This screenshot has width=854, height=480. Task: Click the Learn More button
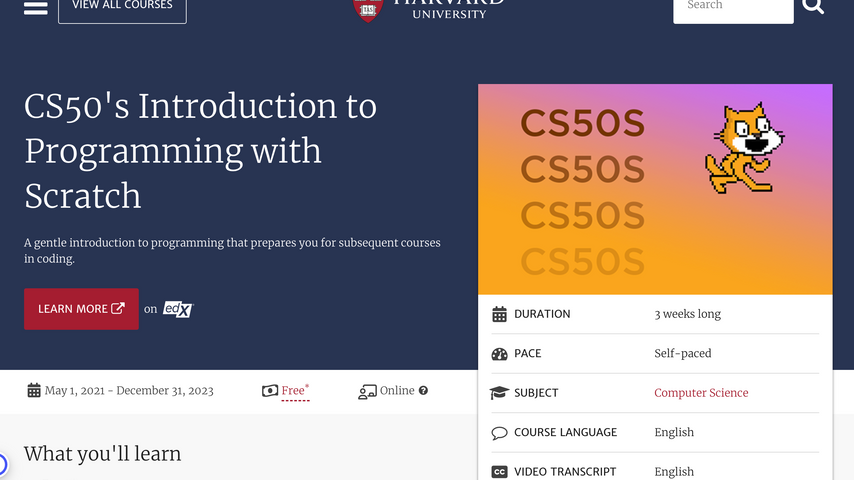[81, 309]
